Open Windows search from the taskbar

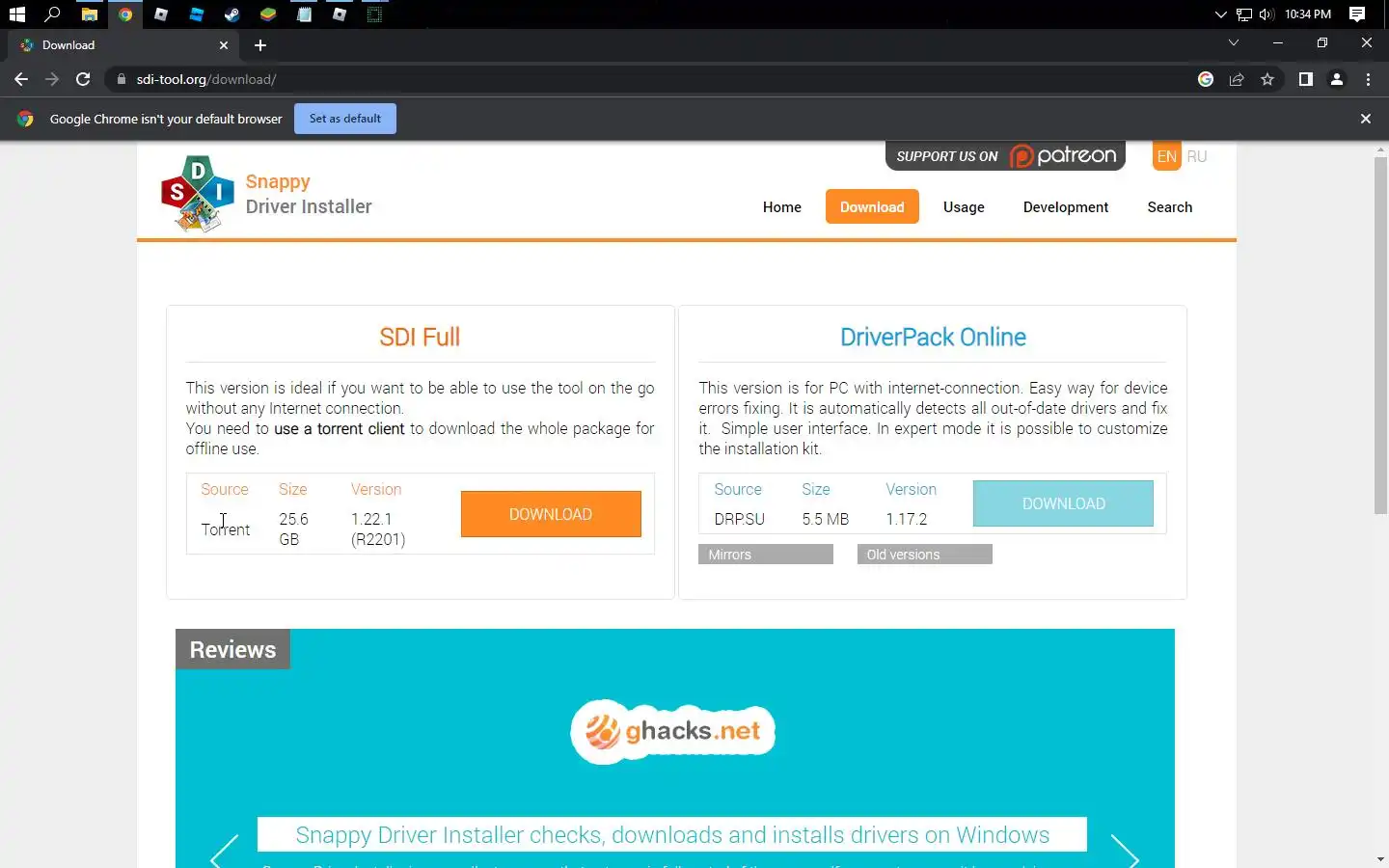(x=53, y=14)
